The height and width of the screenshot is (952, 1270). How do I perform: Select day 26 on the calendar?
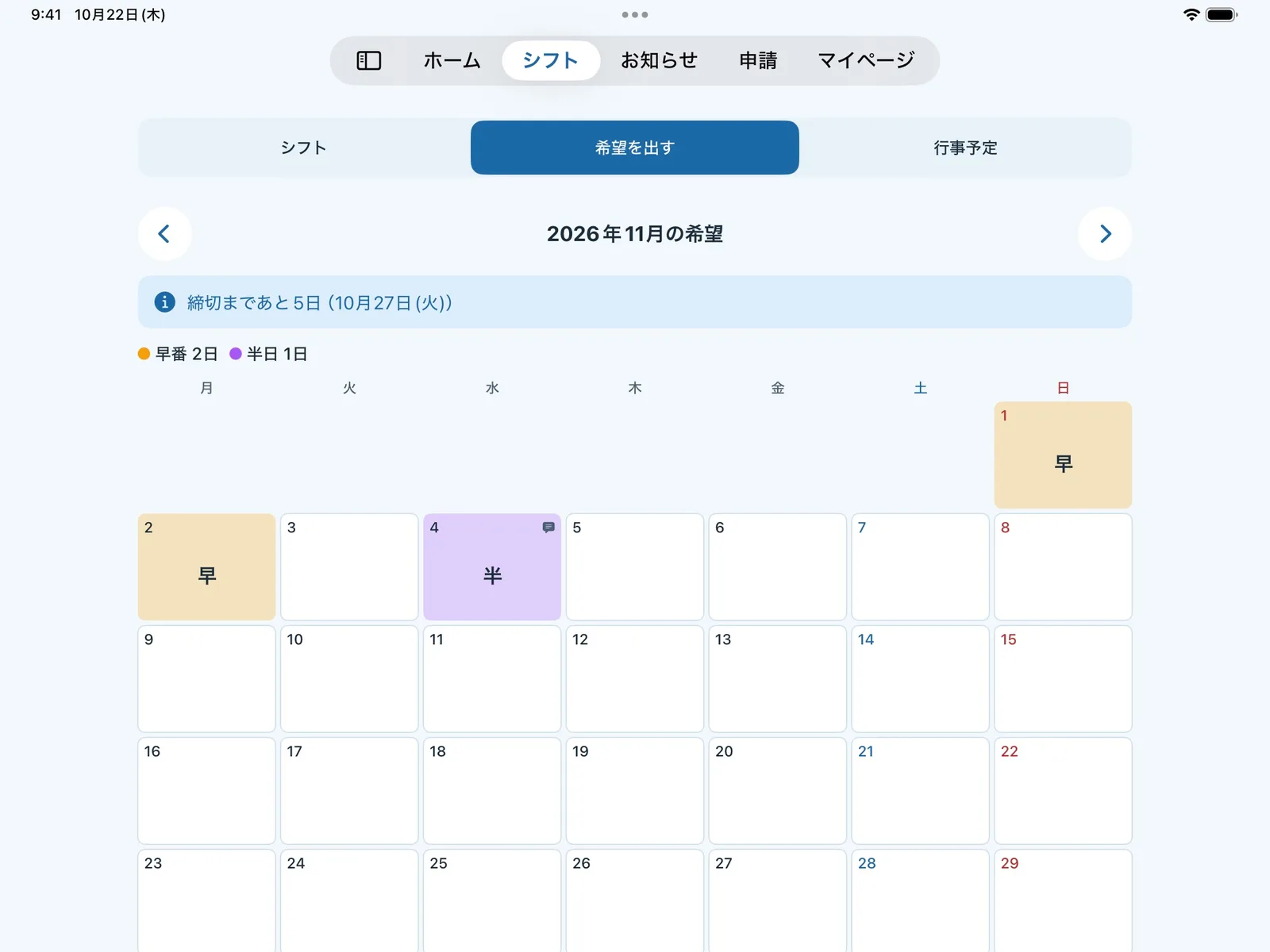(x=635, y=901)
